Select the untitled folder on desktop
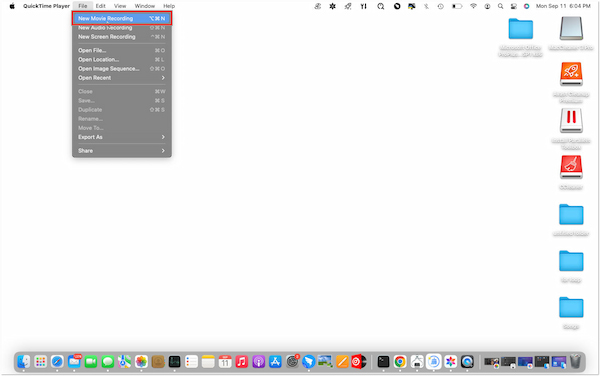 coord(571,215)
